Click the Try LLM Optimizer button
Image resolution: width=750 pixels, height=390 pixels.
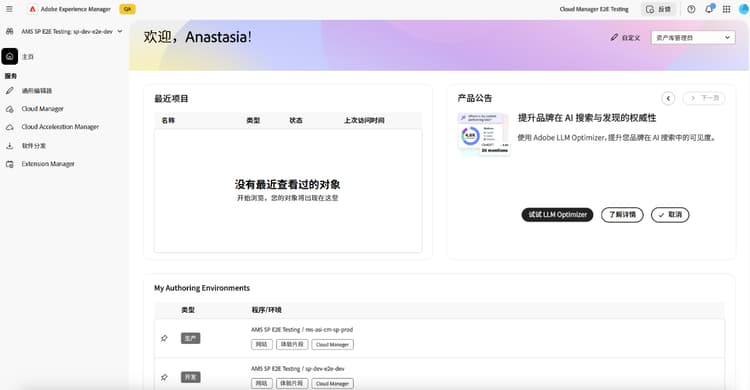tap(557, 214)
